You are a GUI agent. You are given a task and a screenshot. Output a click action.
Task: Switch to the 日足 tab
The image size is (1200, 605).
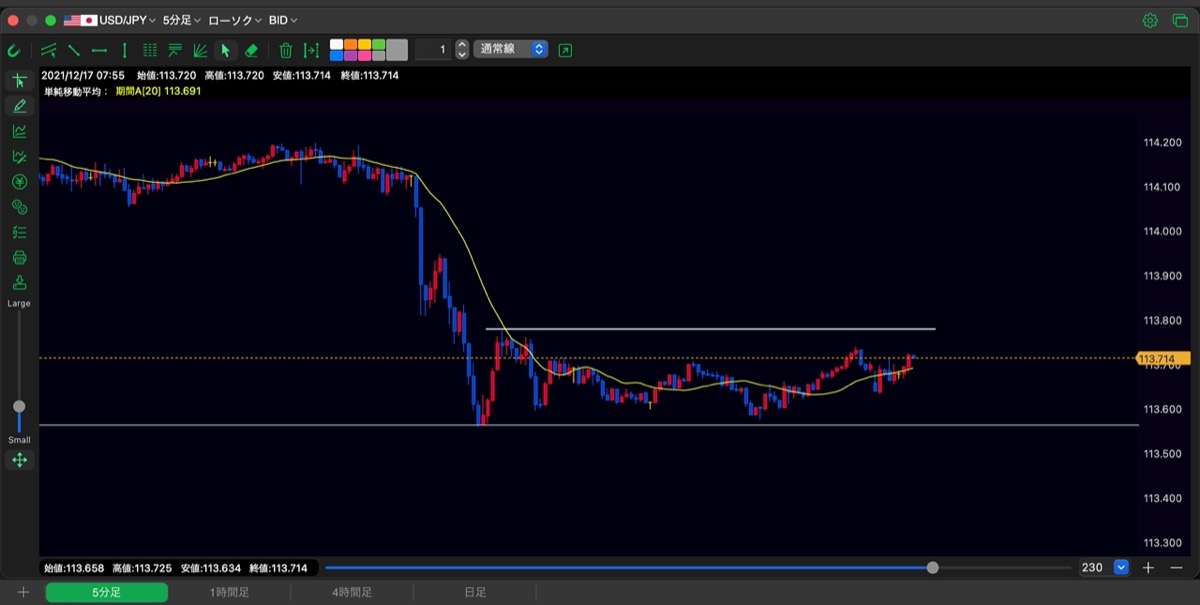[x=475, y=593]
